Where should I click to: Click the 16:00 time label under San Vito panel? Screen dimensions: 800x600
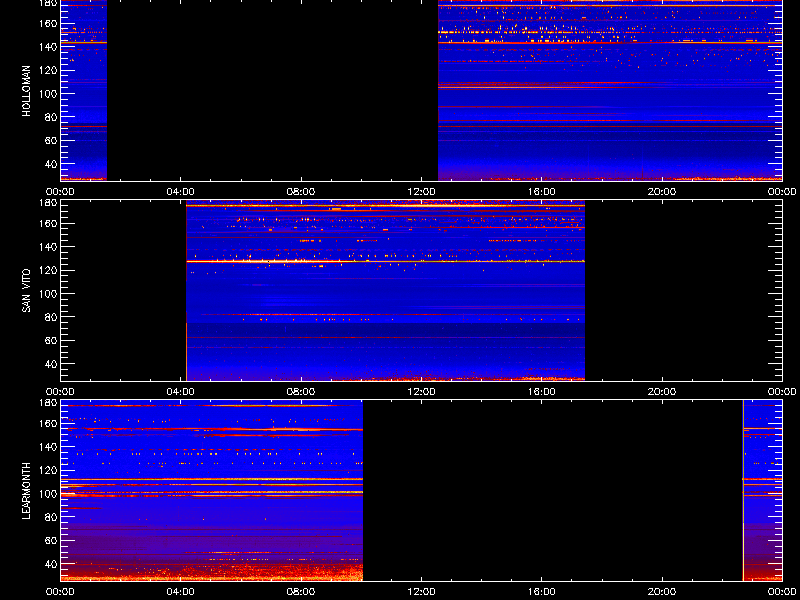541,392
